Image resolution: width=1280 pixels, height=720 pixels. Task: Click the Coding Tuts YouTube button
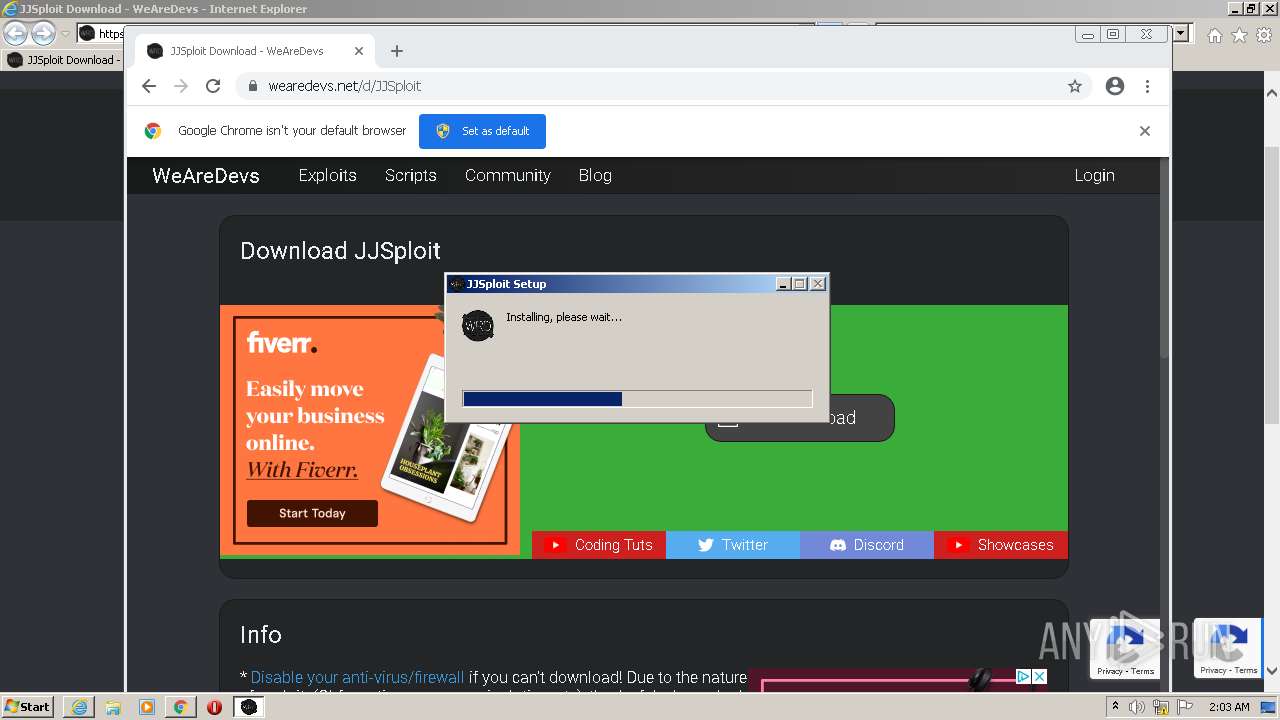click(599, 545)
